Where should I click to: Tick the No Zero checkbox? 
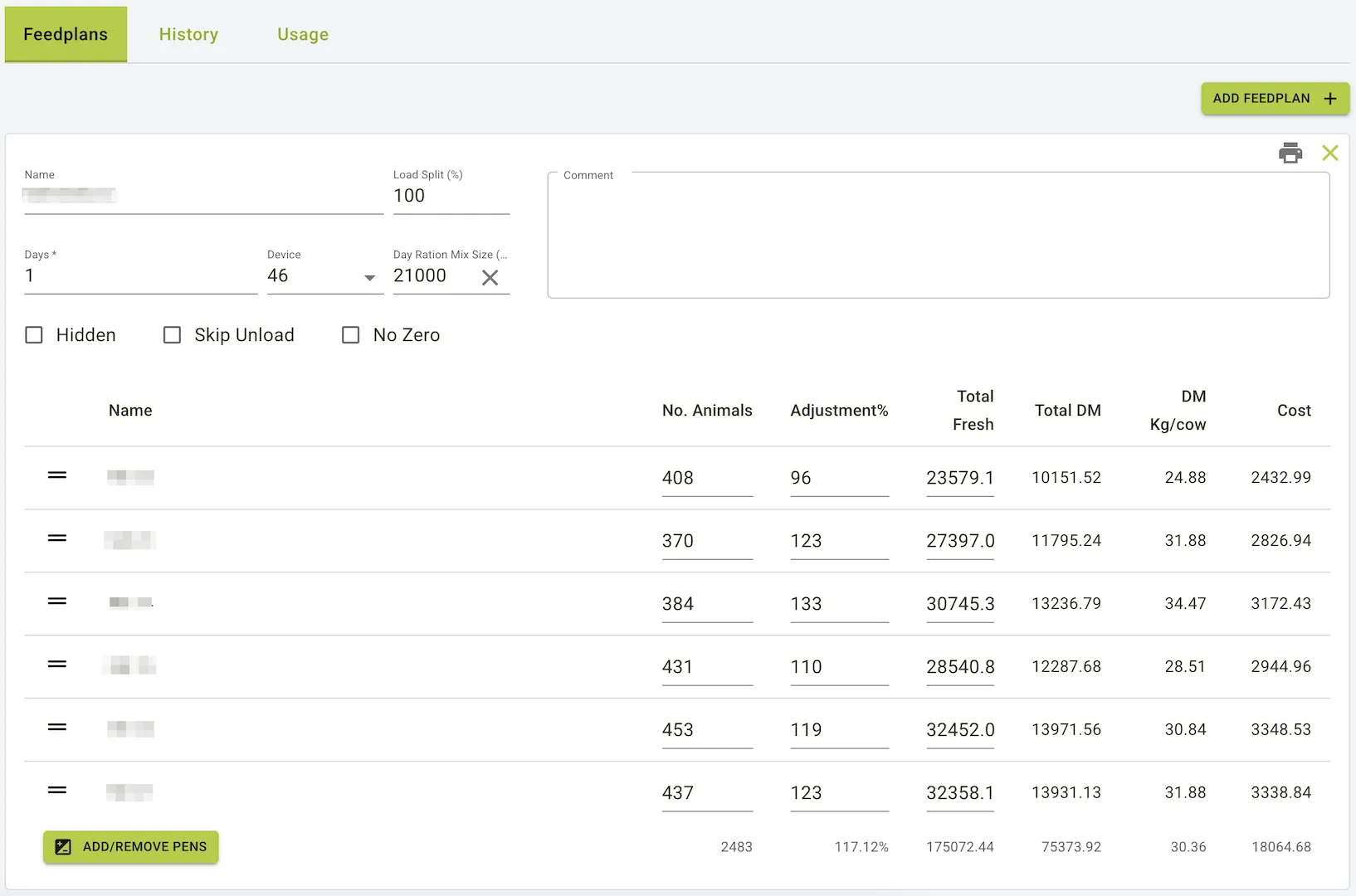351,335
